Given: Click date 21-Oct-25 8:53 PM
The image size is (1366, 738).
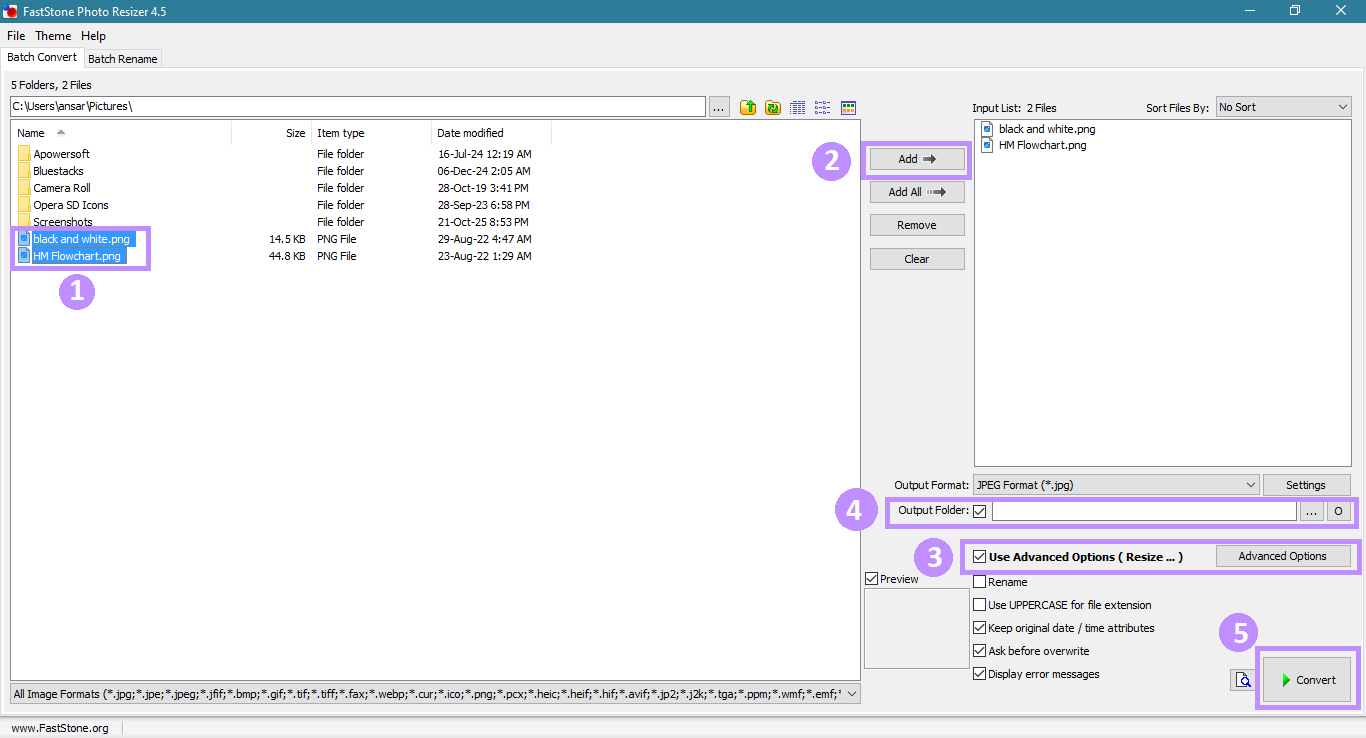Looking at the screenshot, I should 484,222.
